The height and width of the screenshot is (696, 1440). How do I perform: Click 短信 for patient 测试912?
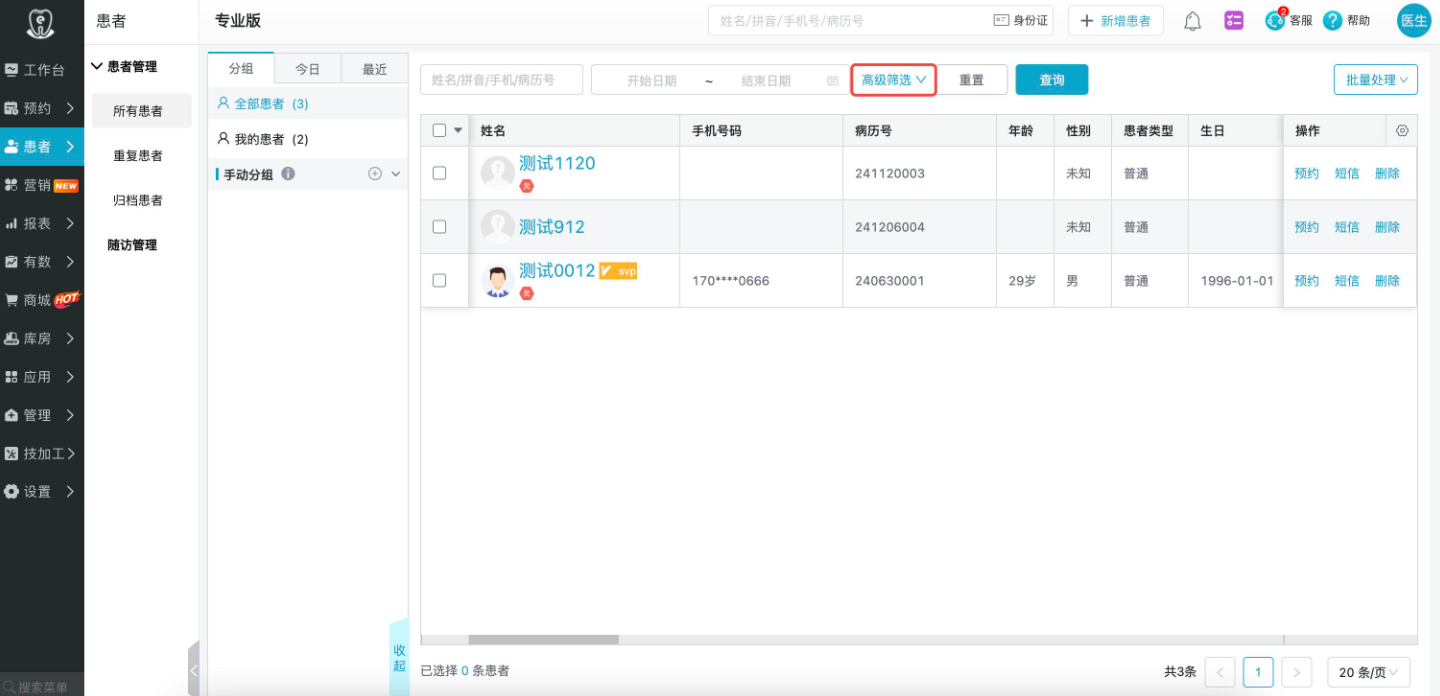click(x=1347, y=227)
